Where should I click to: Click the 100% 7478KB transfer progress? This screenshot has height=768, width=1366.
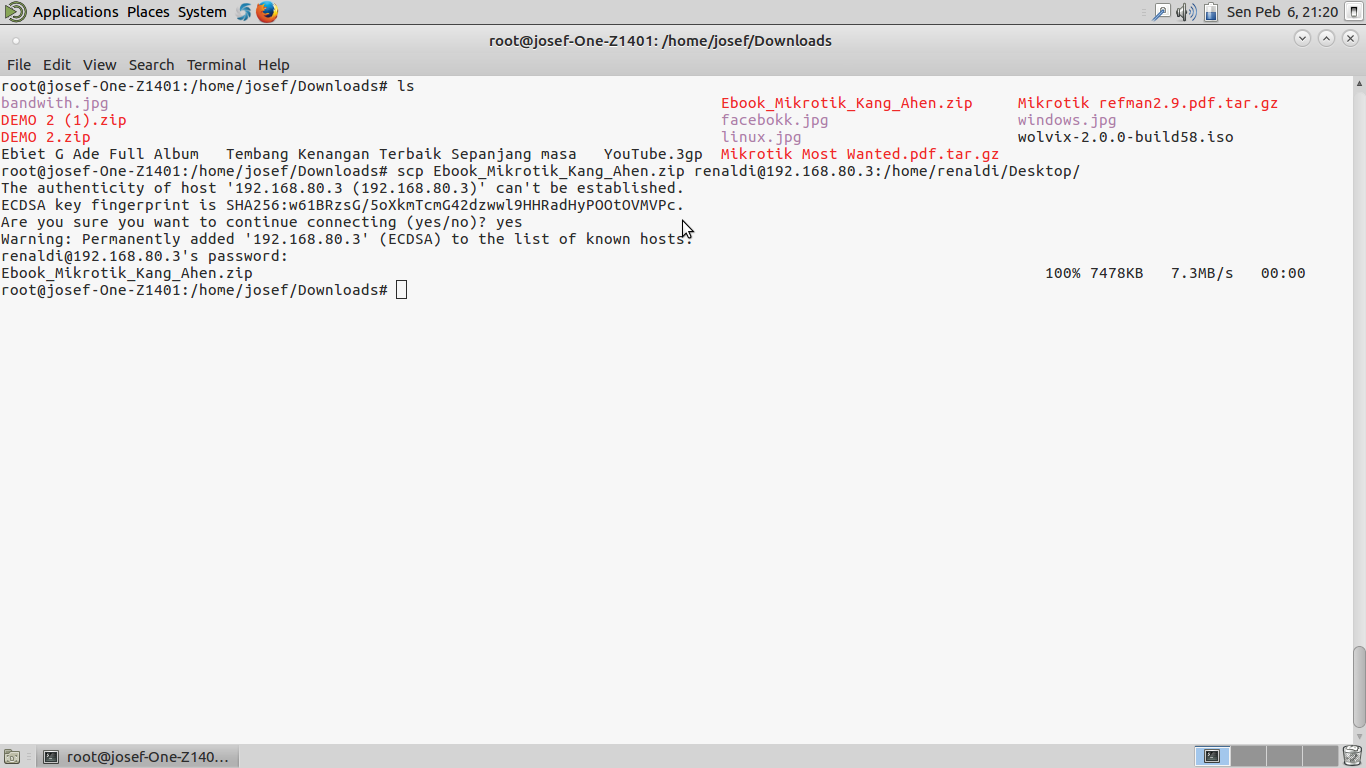pos(1094,273)
